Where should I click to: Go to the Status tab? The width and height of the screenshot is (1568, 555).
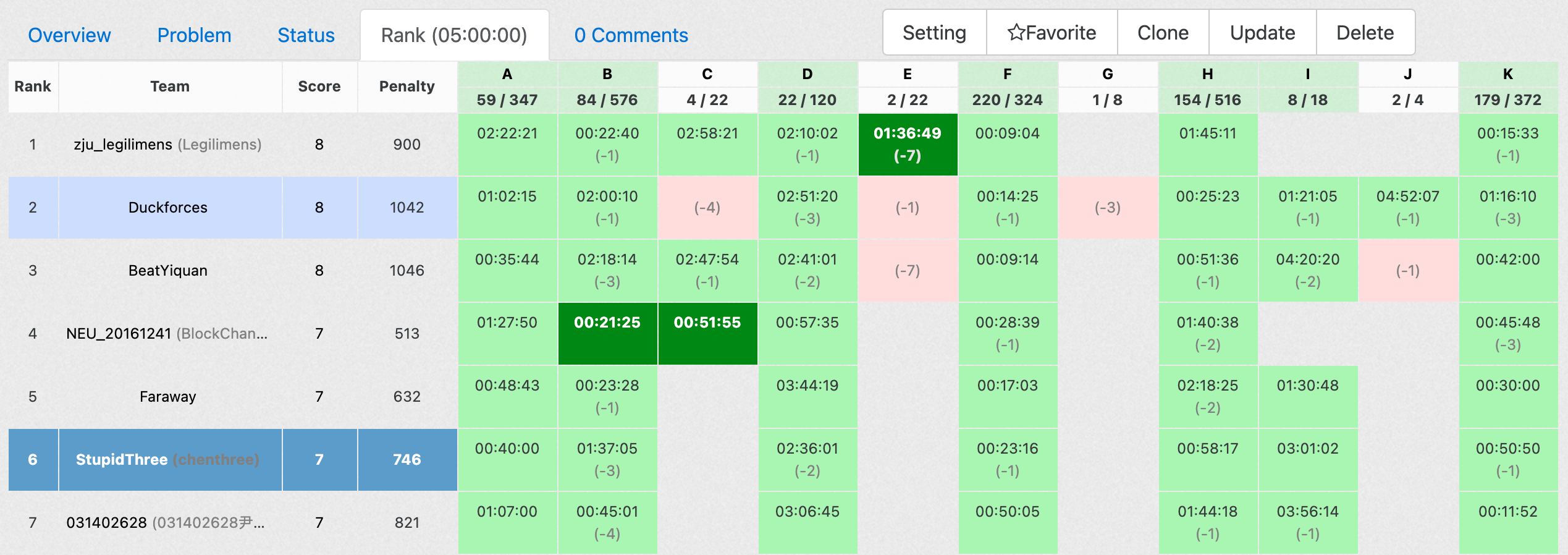pyautogui.click(x=306, y=35)
